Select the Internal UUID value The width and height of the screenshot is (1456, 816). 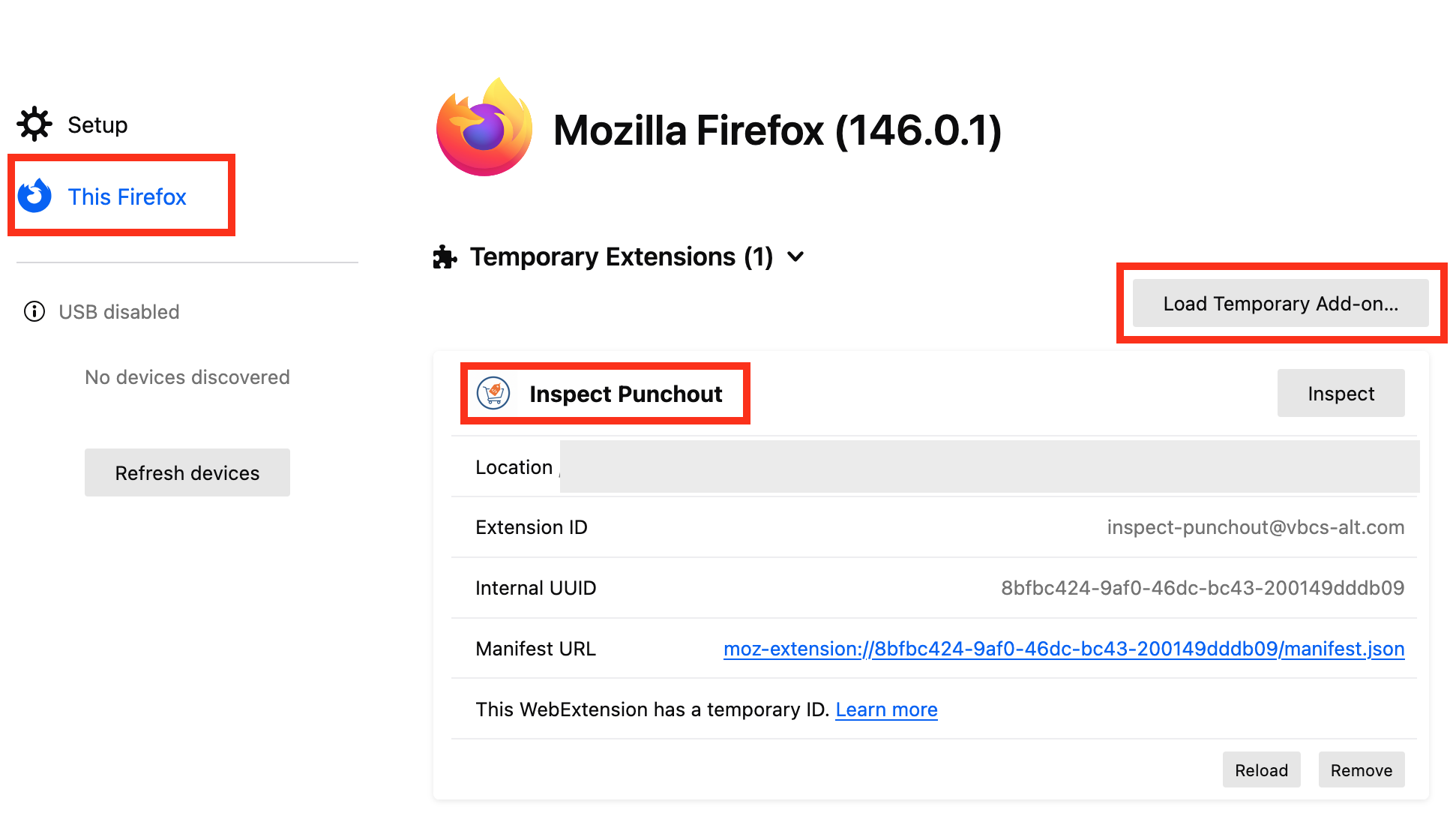[x=1203, y=587]
